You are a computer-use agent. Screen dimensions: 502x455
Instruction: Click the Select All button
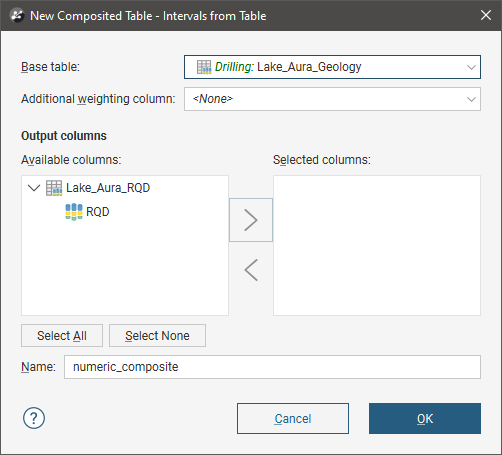(x=62, y=336)
